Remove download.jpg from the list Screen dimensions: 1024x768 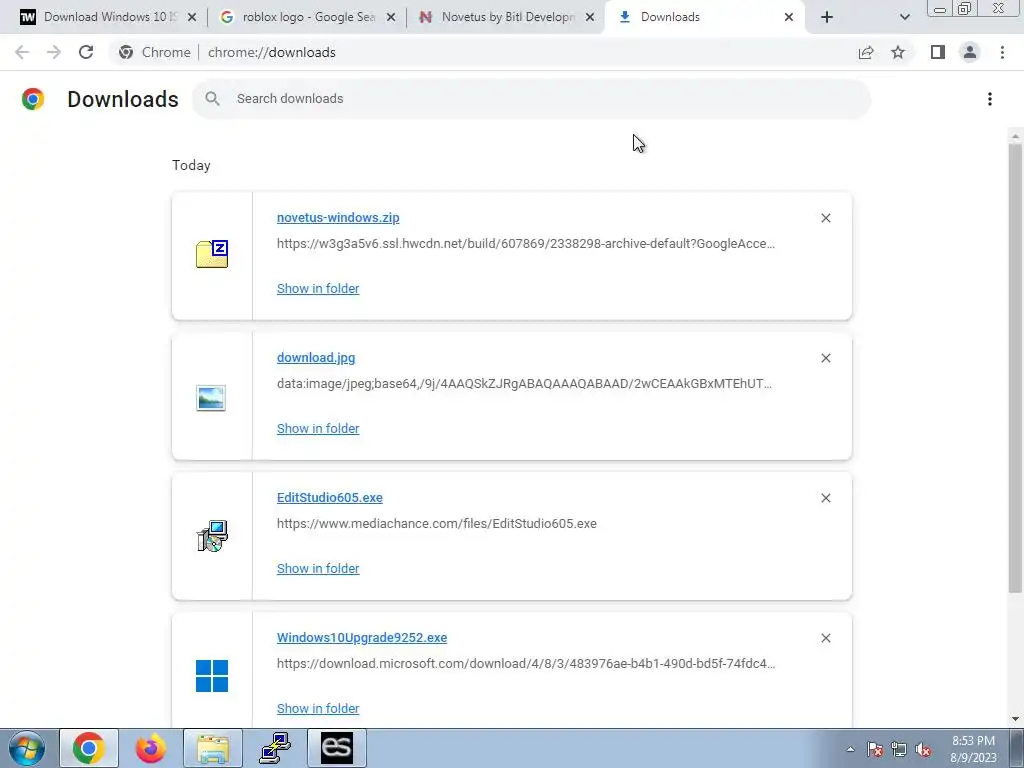coord(825,358)
